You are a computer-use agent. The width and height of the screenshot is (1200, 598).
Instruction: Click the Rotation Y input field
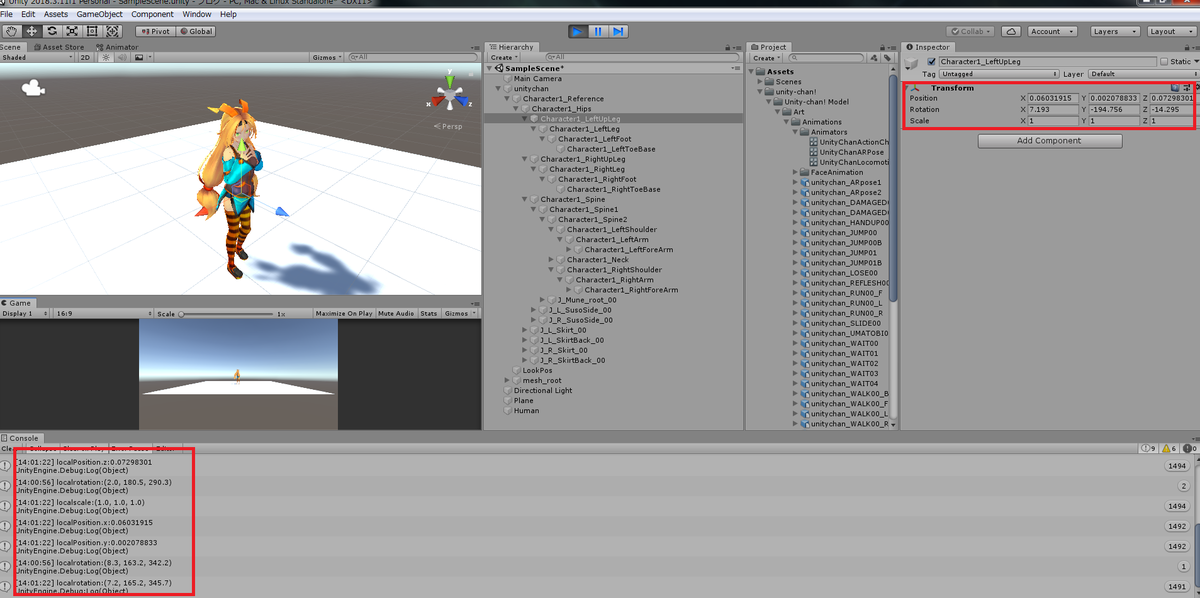tap(1115, 108)
